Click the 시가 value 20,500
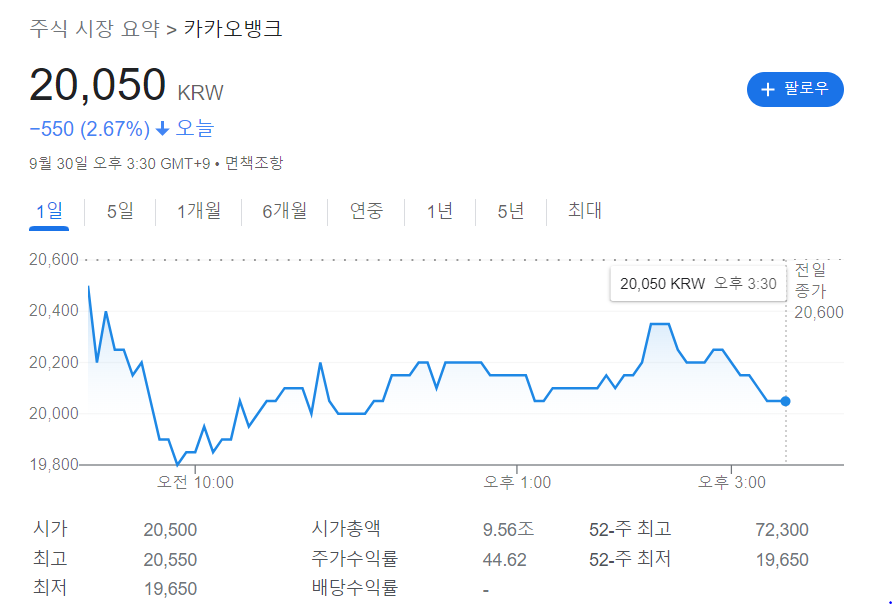 coord(170,530)
